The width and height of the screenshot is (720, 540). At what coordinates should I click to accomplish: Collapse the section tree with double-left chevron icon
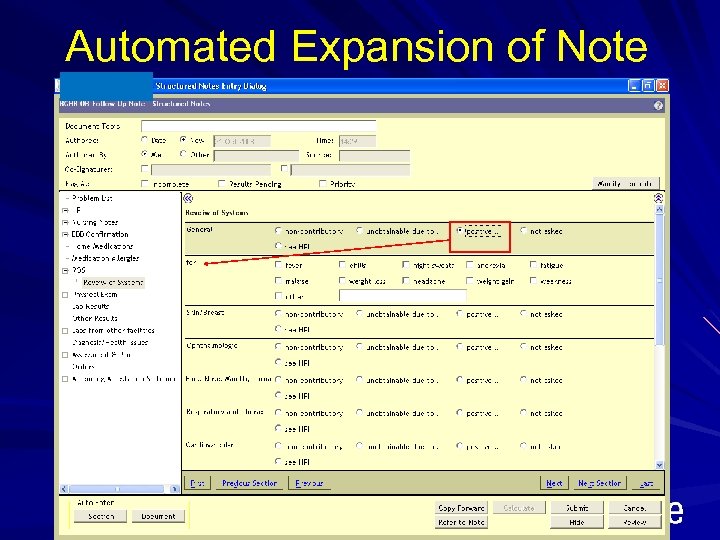coord(188,198)
